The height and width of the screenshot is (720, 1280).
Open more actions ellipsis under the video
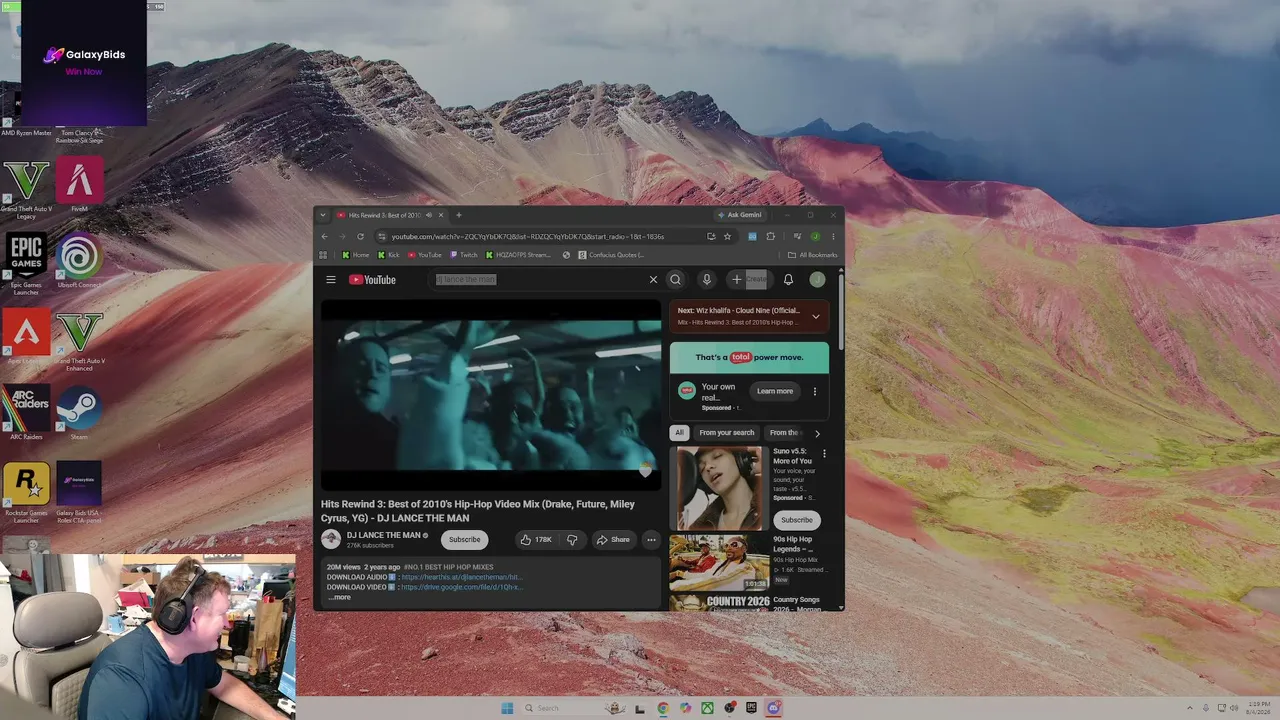(x=651, y=540)
